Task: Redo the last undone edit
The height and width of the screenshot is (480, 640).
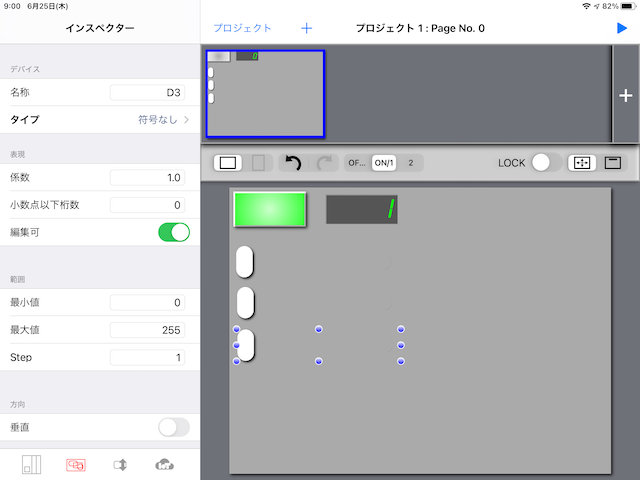Action: [x=324, y=163]
